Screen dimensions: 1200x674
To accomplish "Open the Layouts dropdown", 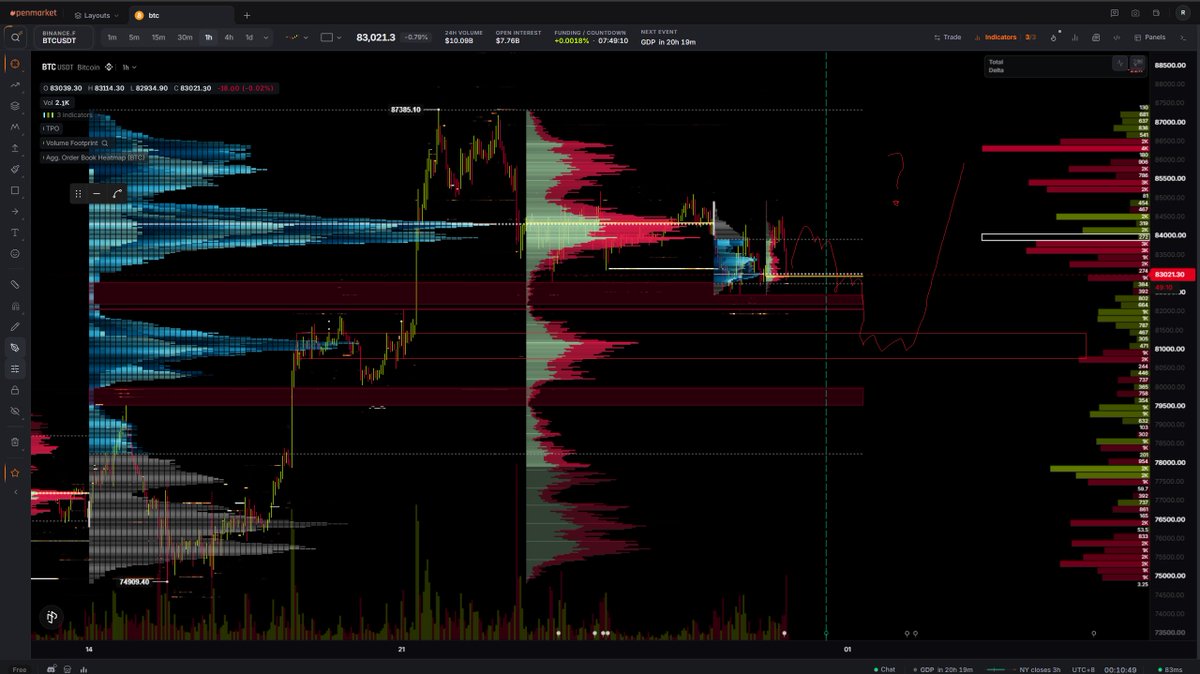I will 97,15.
